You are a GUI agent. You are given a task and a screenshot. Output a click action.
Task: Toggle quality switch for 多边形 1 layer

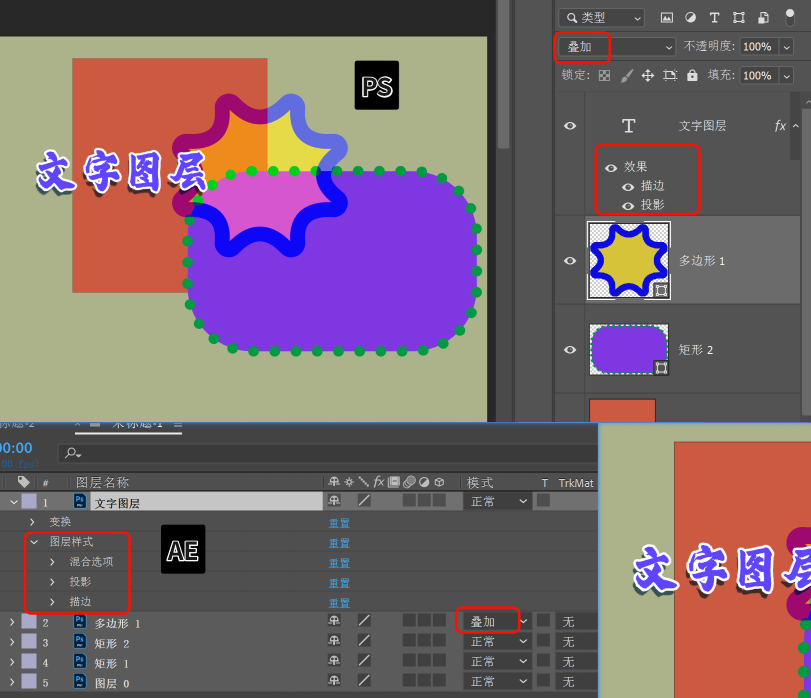coord(364,620)
